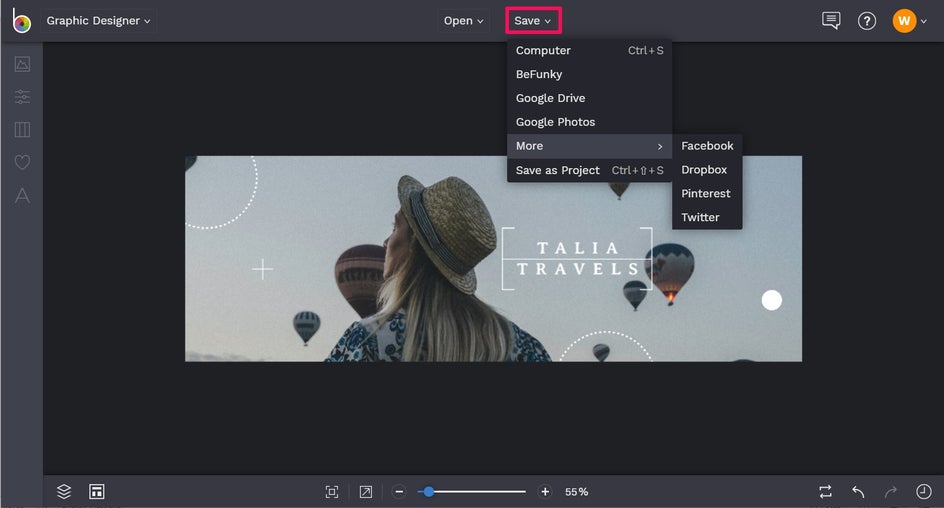Select Dropbox in the More submenu

(704, 170)
